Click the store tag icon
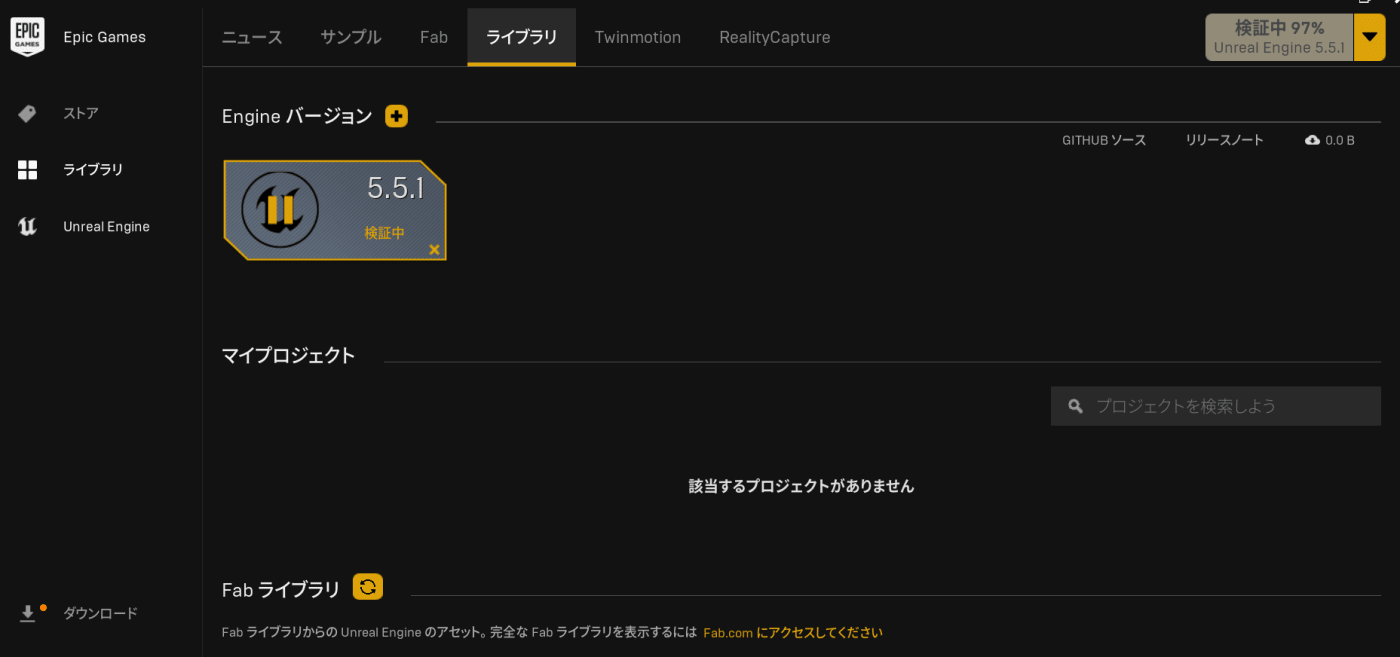 tap(27, 114)
